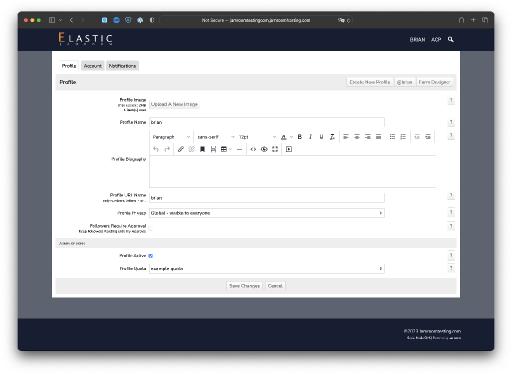This screenshot has height=374, width=512.
Task: Open the BRIAN user menu
Action: point(417,40)
